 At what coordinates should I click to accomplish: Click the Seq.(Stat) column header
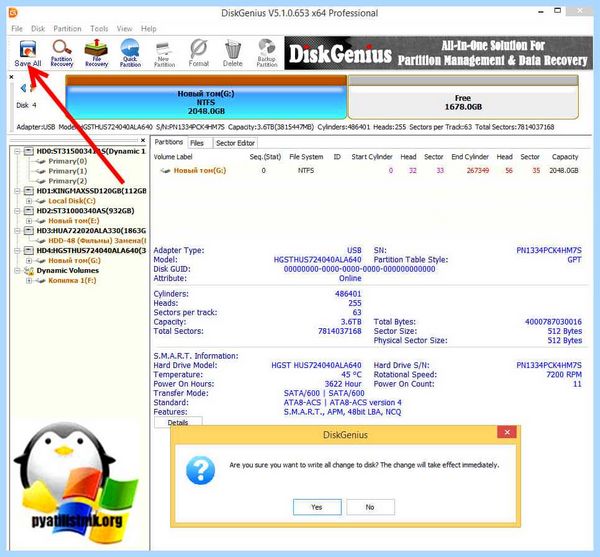click(265, 157)
